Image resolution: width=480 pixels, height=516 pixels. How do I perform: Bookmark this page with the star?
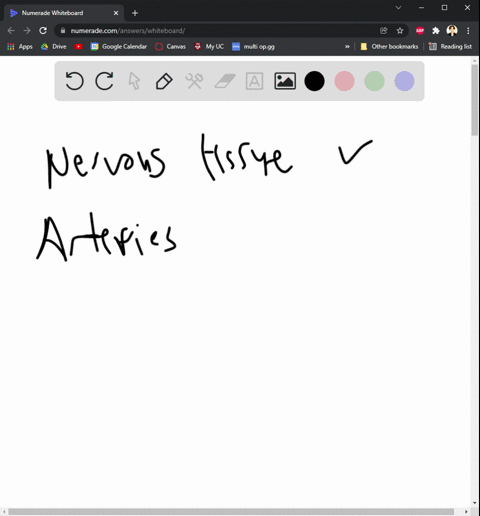[400, 31]
